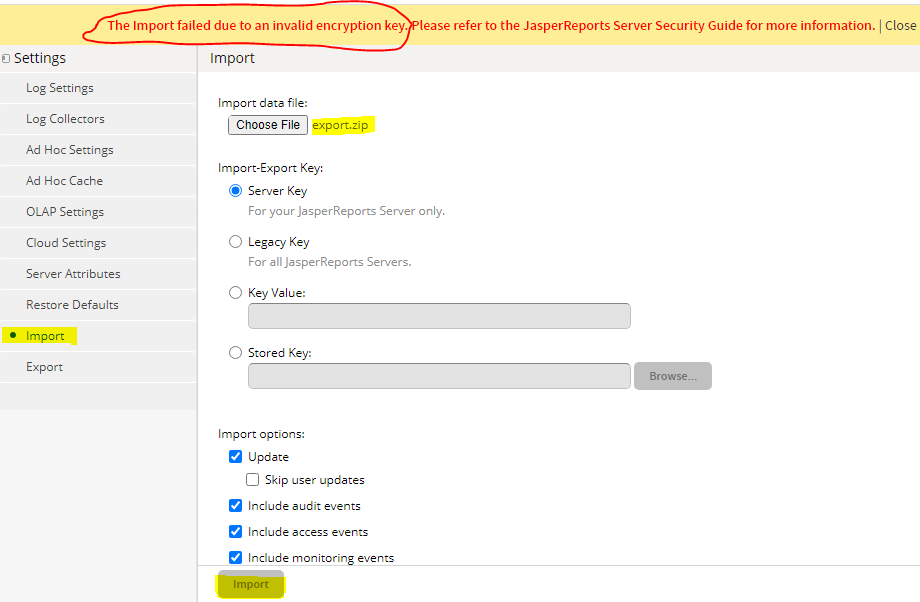Select the Server Key radio button

[235, 190]
